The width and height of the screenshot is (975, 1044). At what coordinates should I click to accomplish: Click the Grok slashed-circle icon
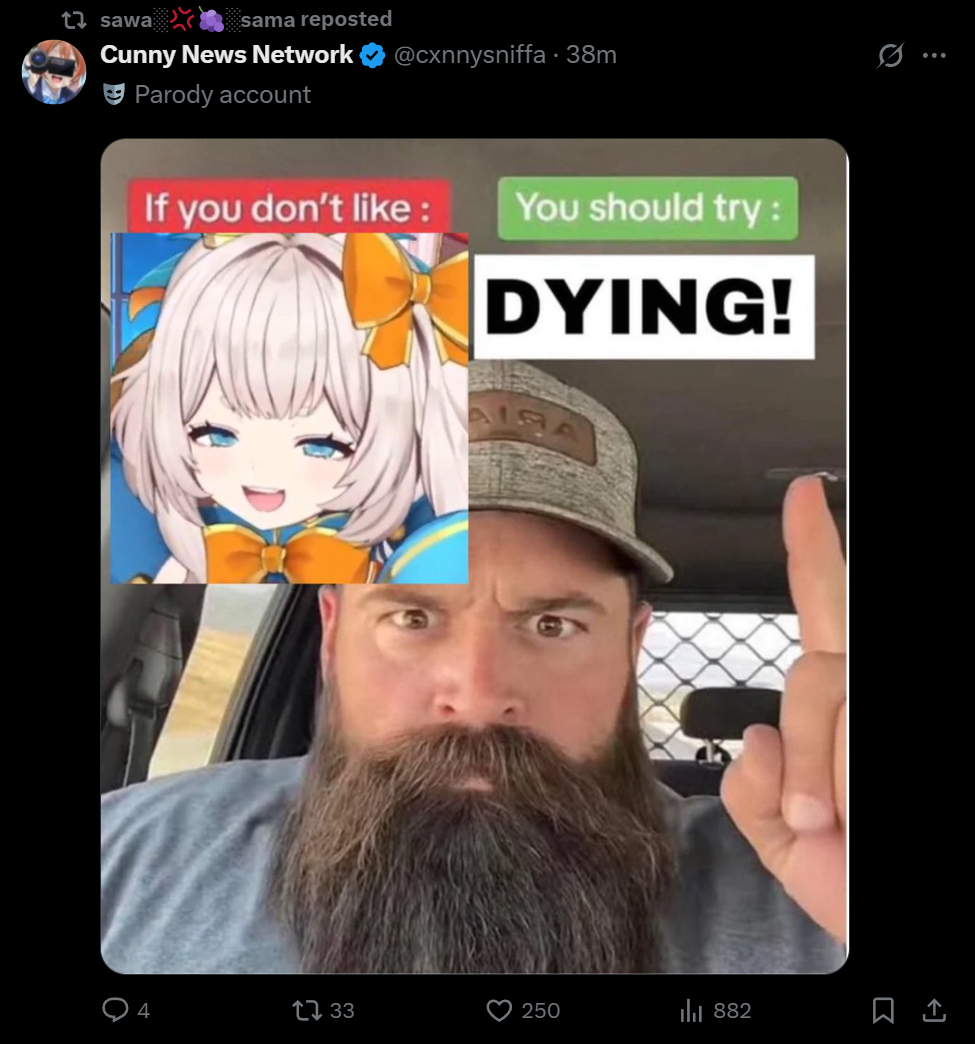[890, 55]
